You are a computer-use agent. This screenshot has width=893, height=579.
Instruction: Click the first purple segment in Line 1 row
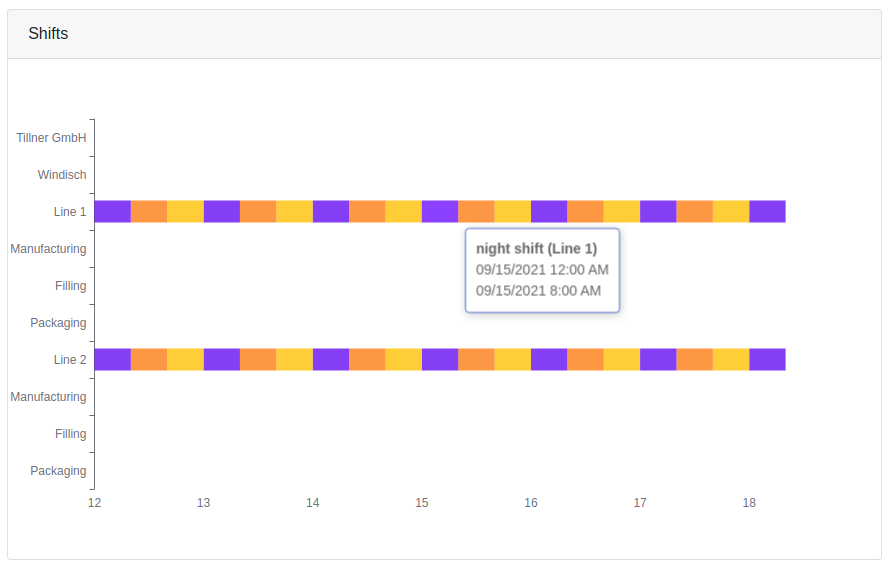[112, 211]
